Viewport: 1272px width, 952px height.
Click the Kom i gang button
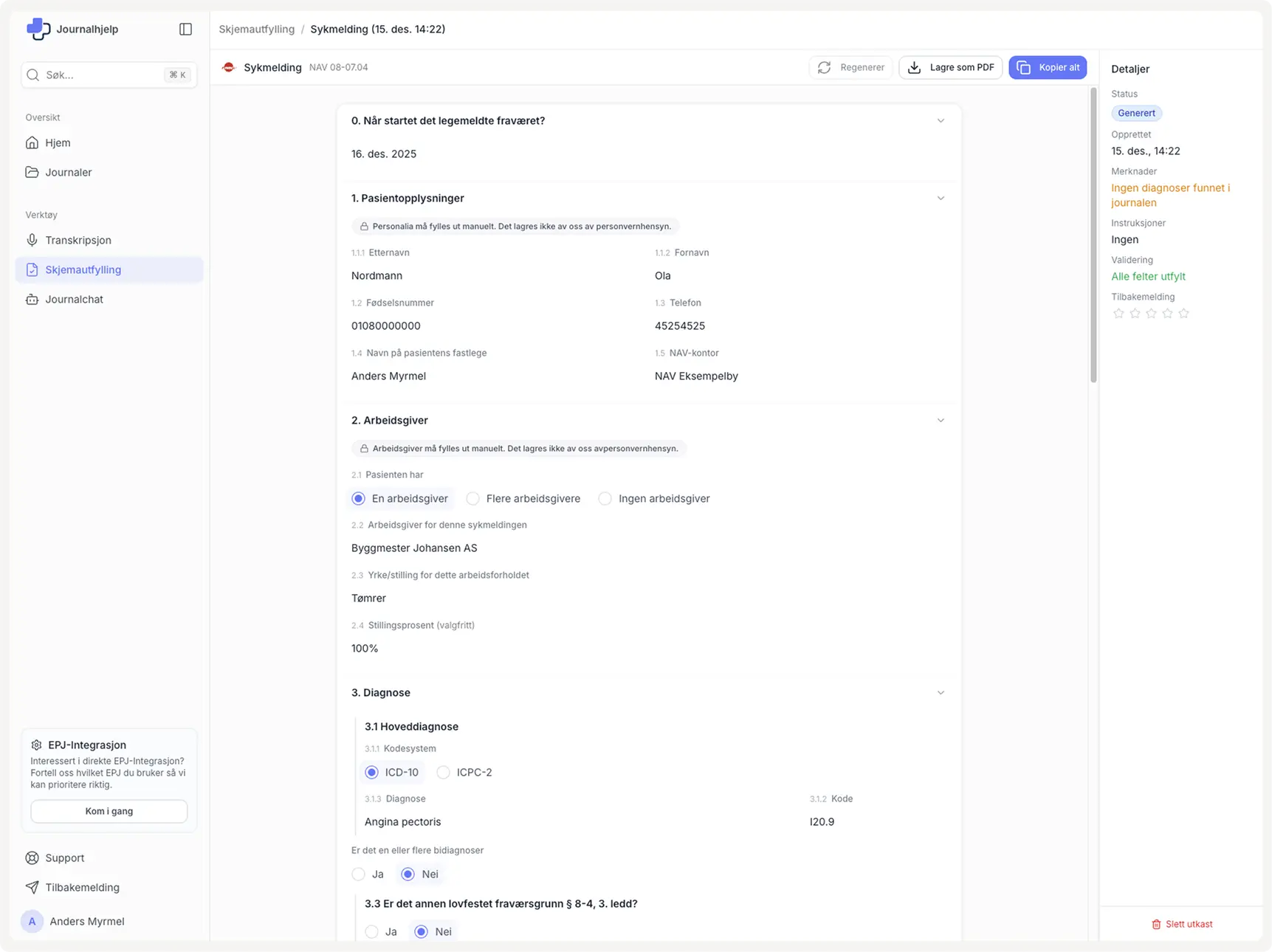pyautogui.click(x=109, y=811)
